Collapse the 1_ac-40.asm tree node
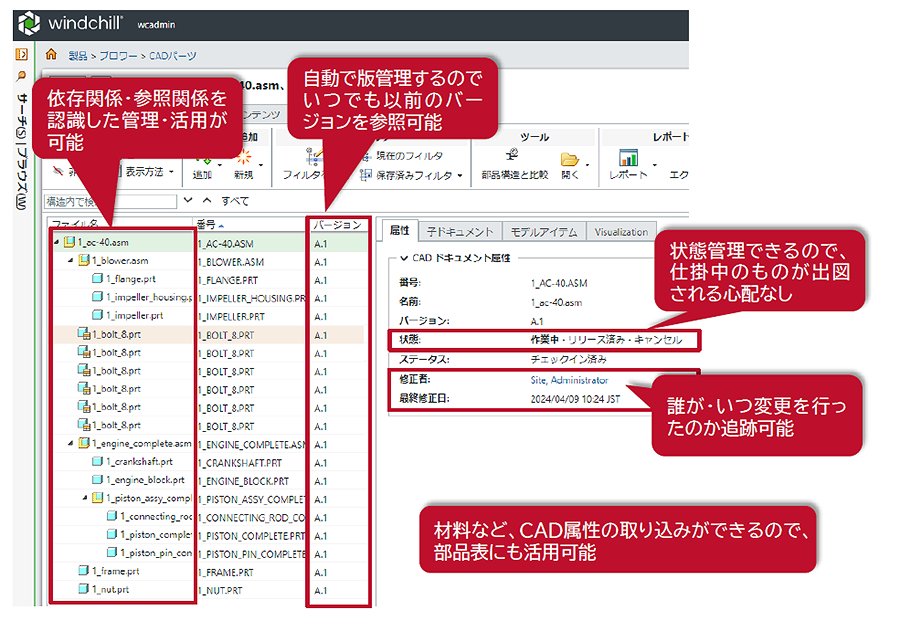 (x=56, y=242)
